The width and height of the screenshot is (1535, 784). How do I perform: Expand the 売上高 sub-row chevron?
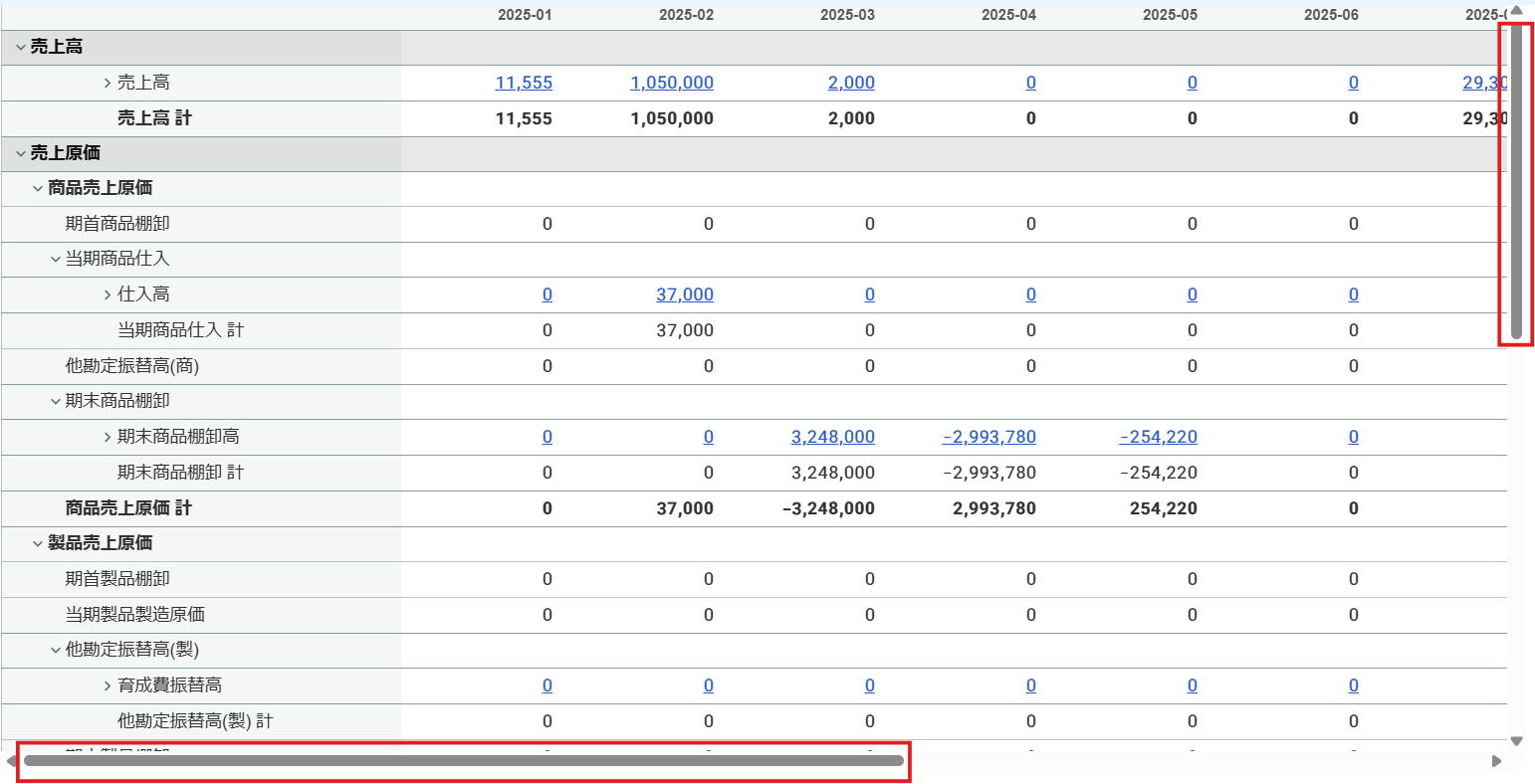click(x=108, y=83)
